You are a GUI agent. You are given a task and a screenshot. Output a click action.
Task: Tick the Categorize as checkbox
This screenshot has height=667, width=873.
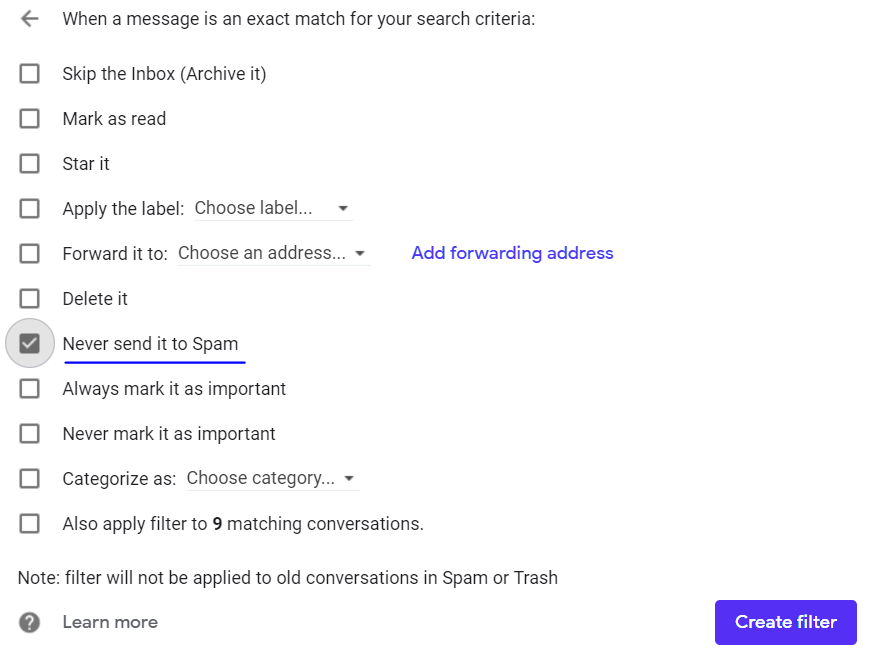coord(30,479)
